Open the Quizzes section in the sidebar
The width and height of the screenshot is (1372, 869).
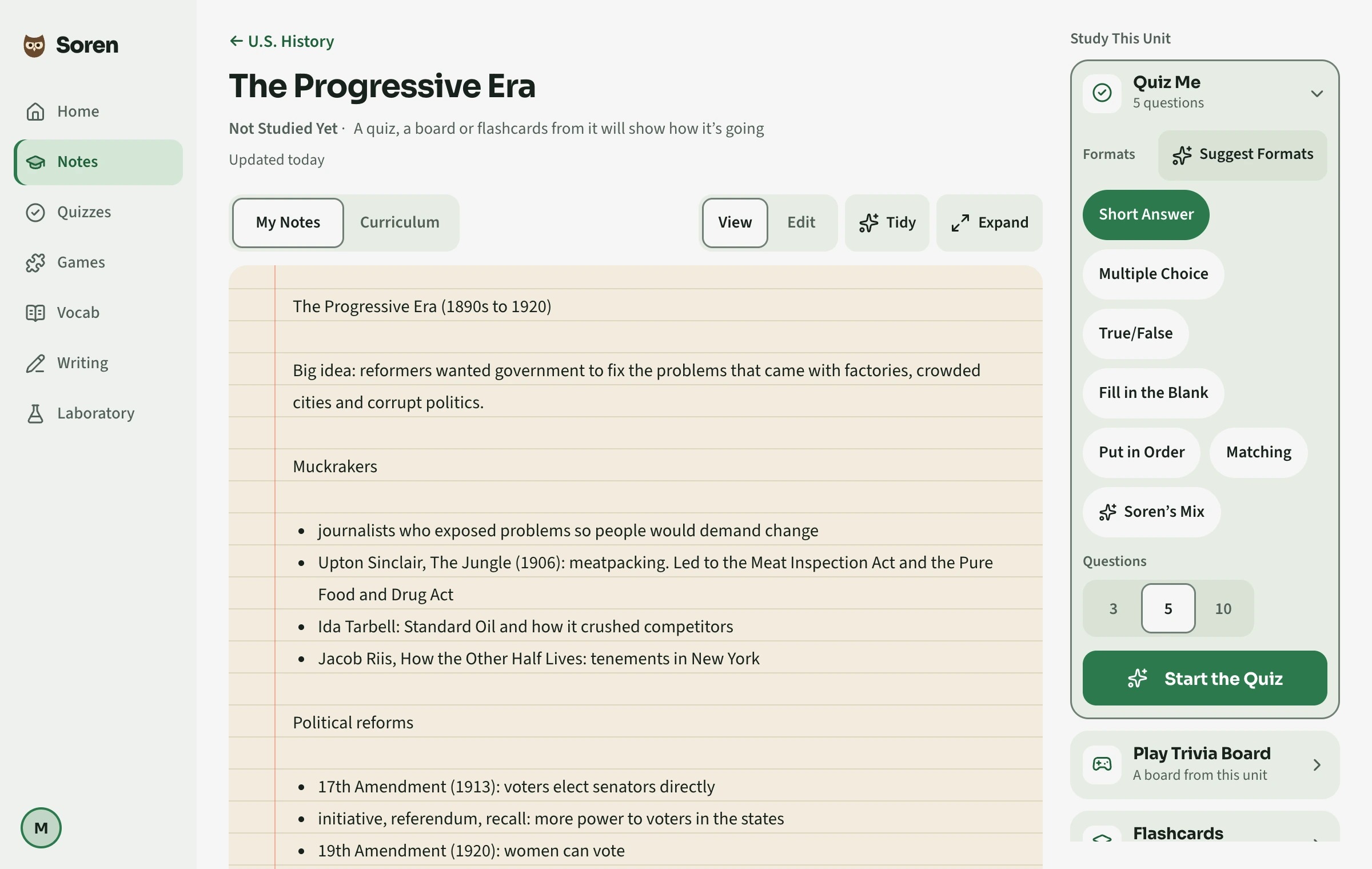point(98,212)
